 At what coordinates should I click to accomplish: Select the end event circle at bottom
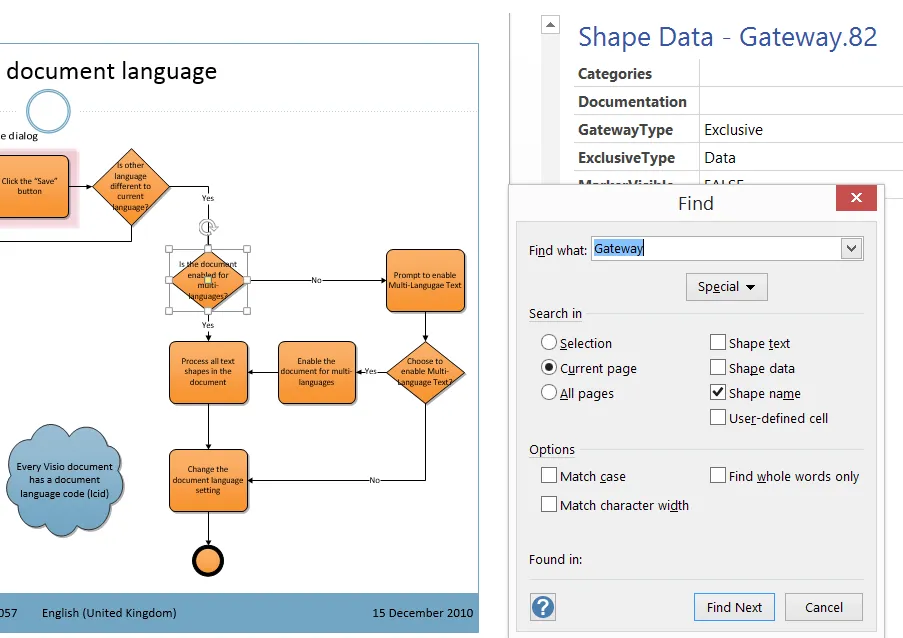[x=208, y=560]
